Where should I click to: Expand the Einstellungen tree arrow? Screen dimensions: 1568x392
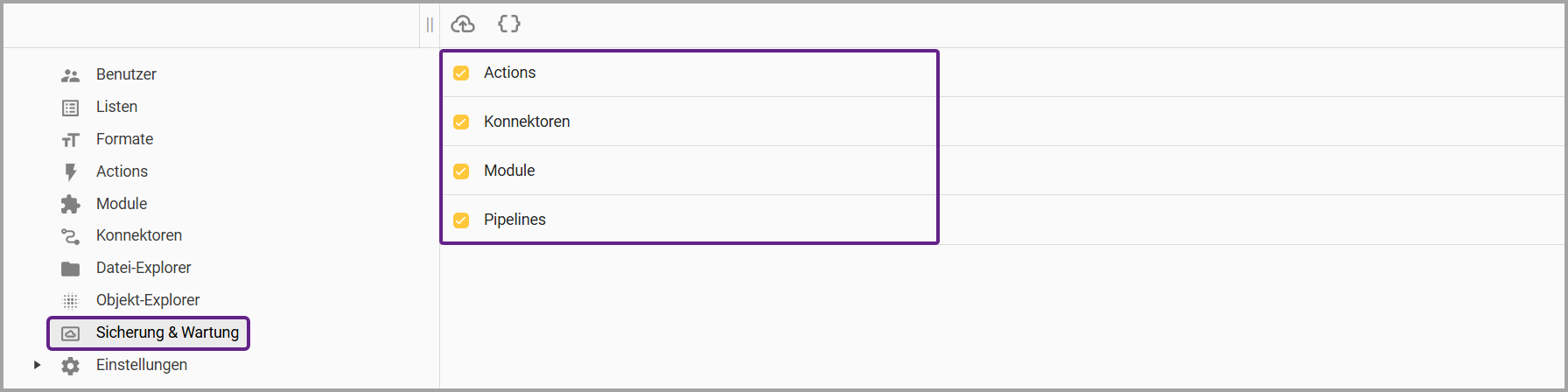(37, 365)
